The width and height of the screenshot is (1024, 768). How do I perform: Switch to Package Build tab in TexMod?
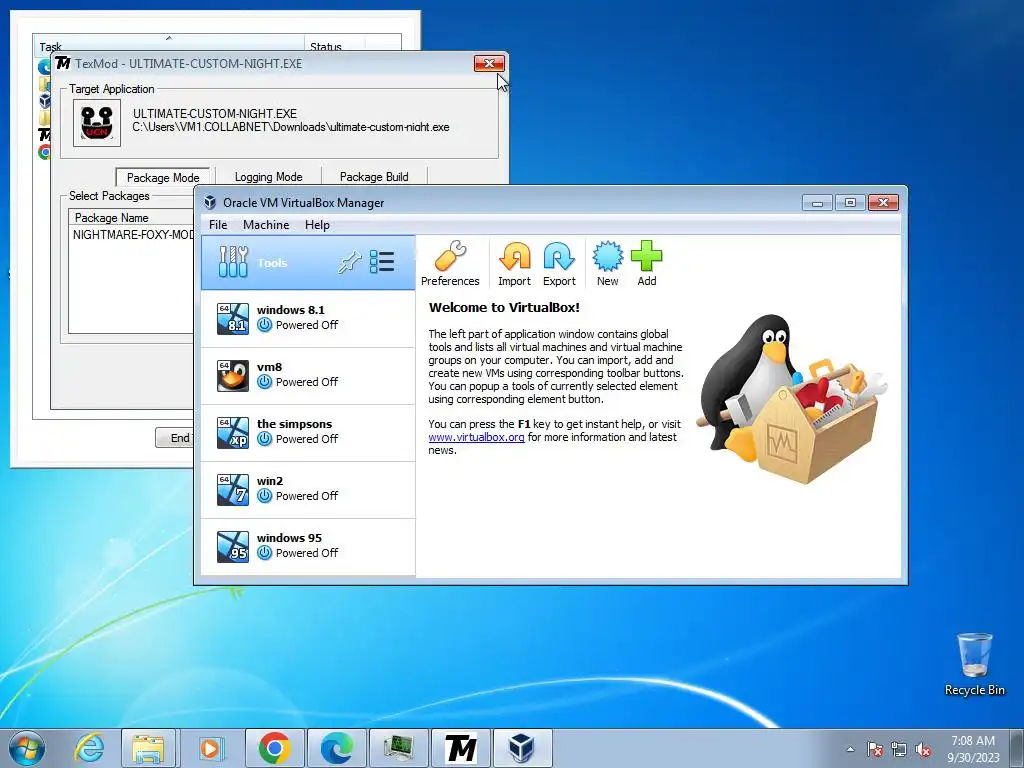[x=374, y=177]
